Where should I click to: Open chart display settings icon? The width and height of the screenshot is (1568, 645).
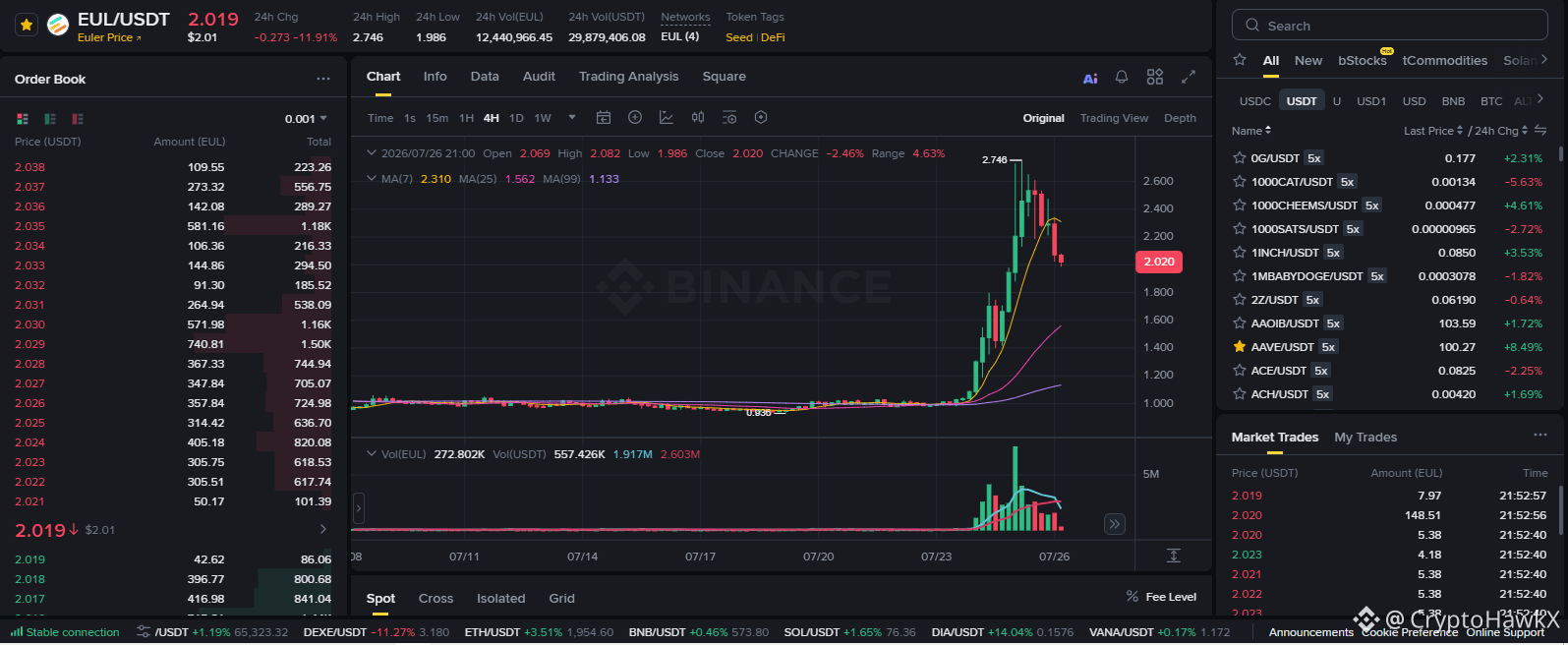(x=729, y=118)
